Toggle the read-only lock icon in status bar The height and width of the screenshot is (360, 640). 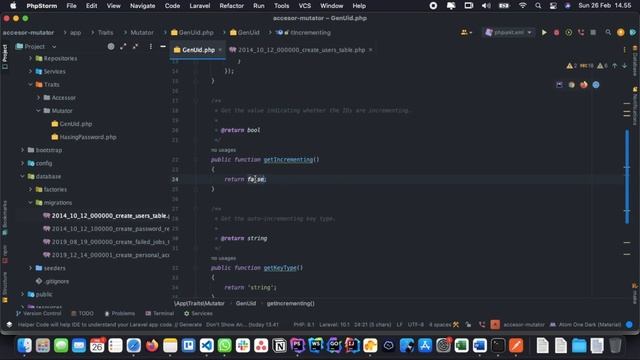[468, 324]
